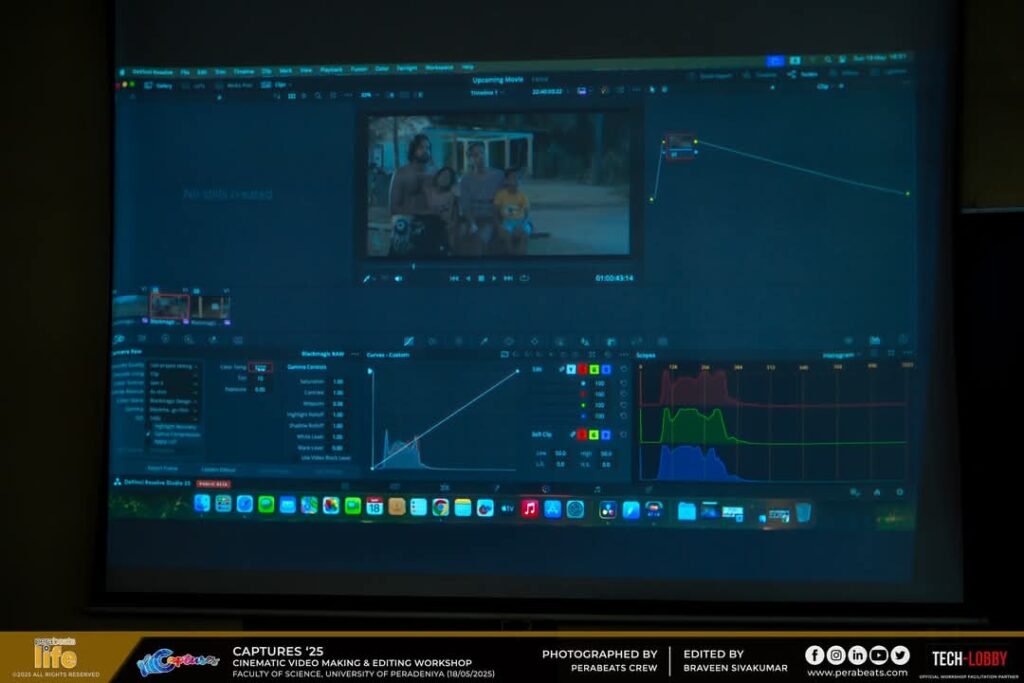Image resolution: width=1024 pixels, height=683 pixels.
Task: Open the Tracker palette icon
Action: click(x=535, y=341)
